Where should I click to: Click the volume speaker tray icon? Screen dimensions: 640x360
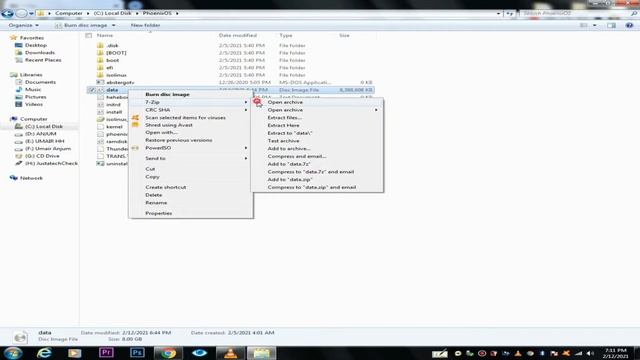pos(590,353)
